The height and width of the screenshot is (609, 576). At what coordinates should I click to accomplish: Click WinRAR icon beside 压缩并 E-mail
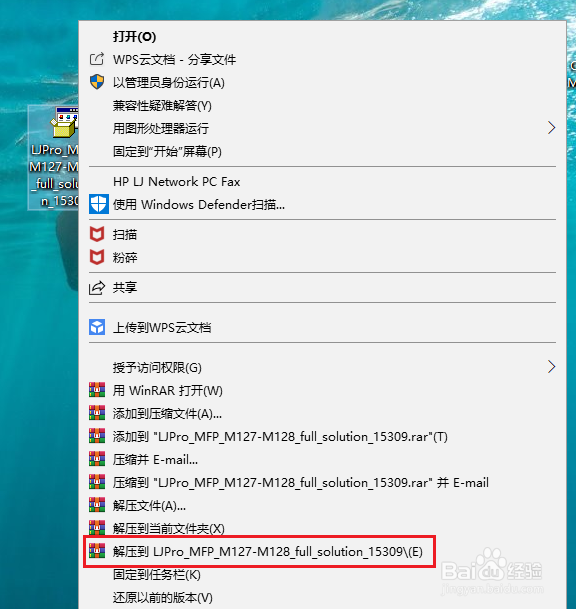pyautogui.click(x=97, y=459)
